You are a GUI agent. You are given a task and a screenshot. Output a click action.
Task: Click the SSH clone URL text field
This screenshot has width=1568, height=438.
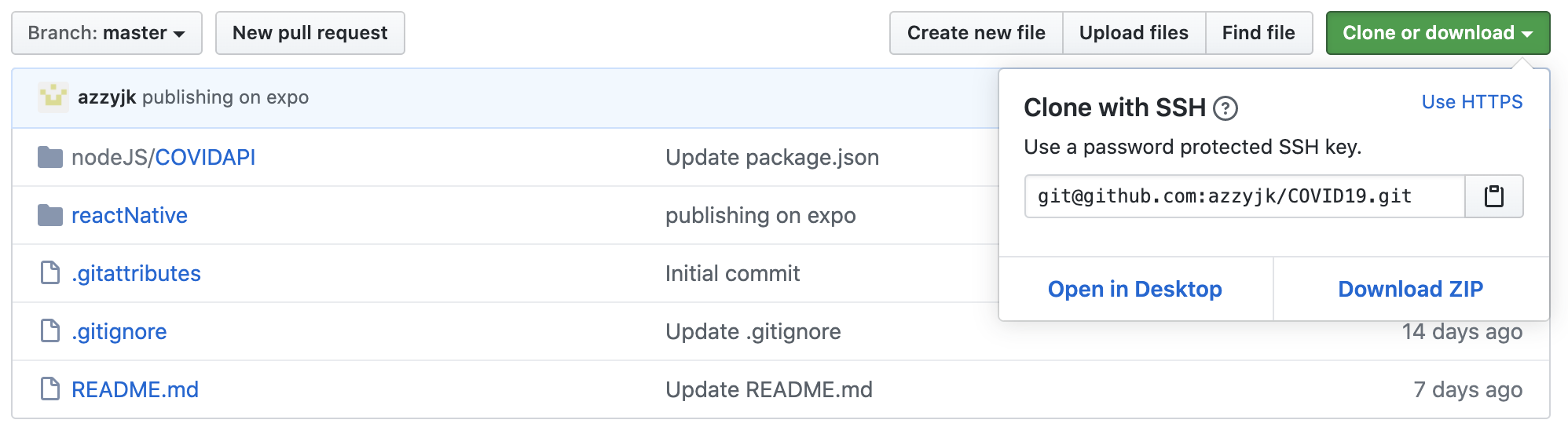tap(1244, 196)
